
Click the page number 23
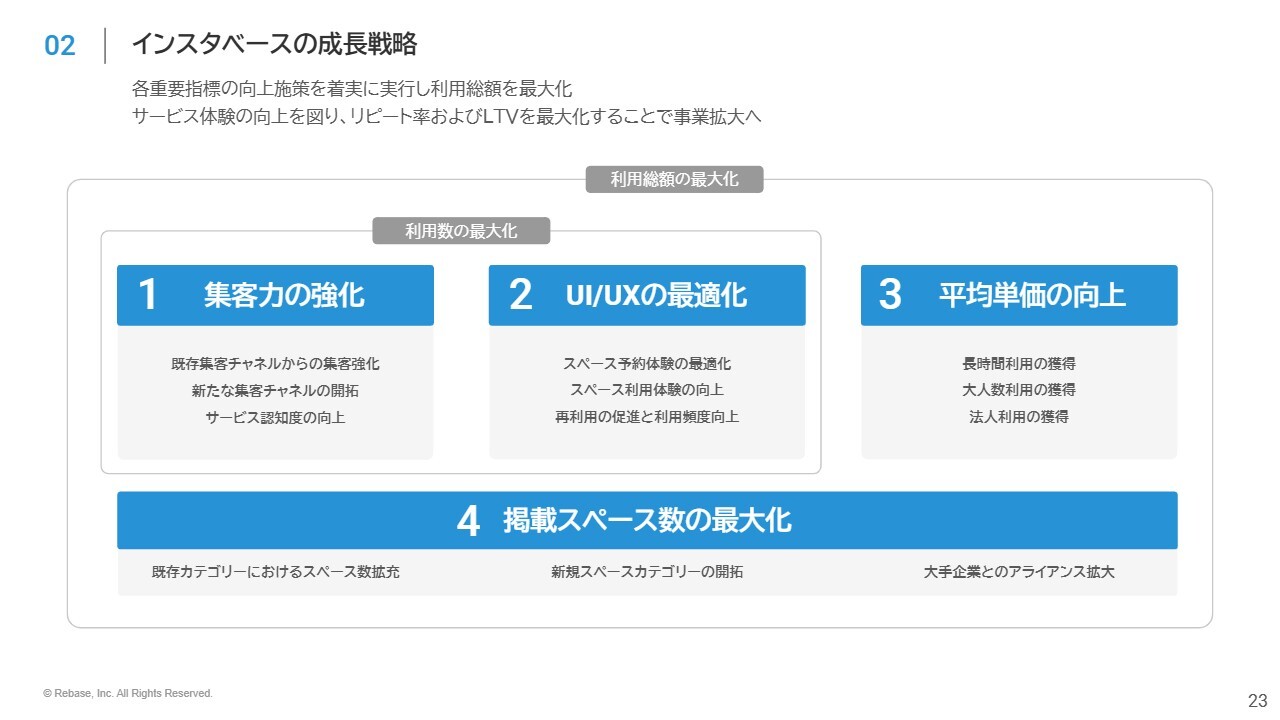1257,700
